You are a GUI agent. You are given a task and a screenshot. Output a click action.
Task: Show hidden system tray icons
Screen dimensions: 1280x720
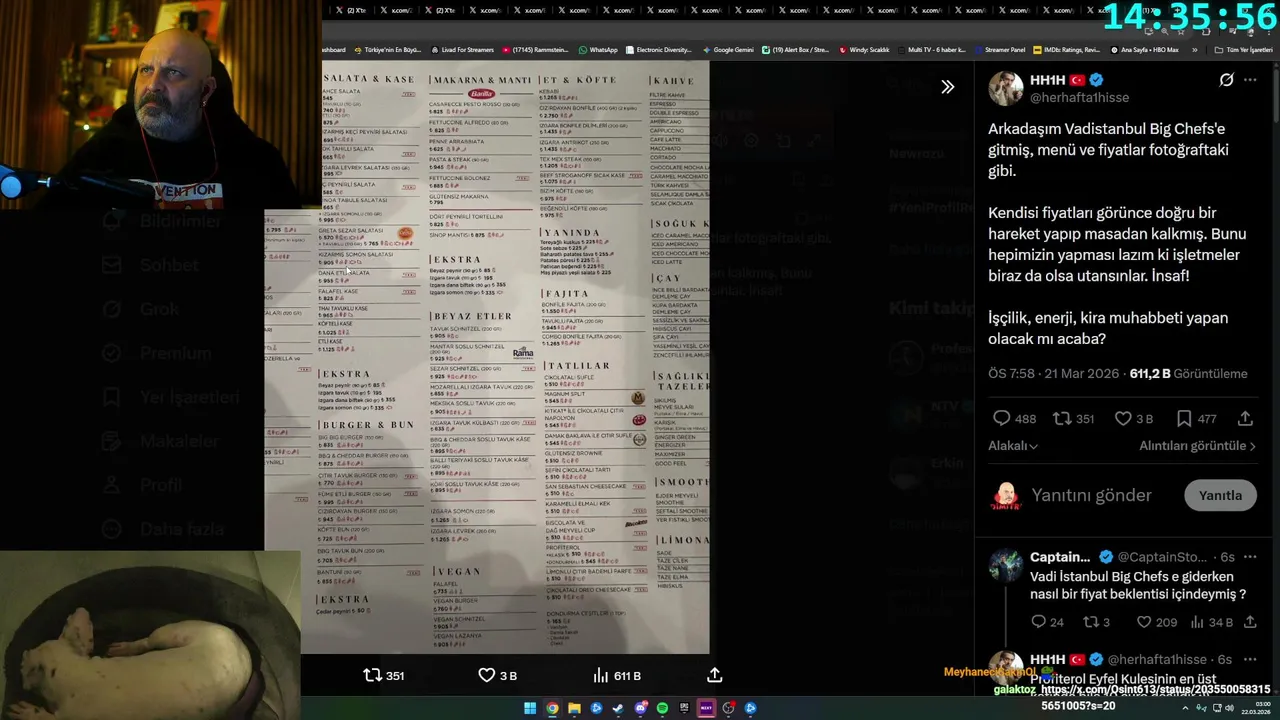1185,708
